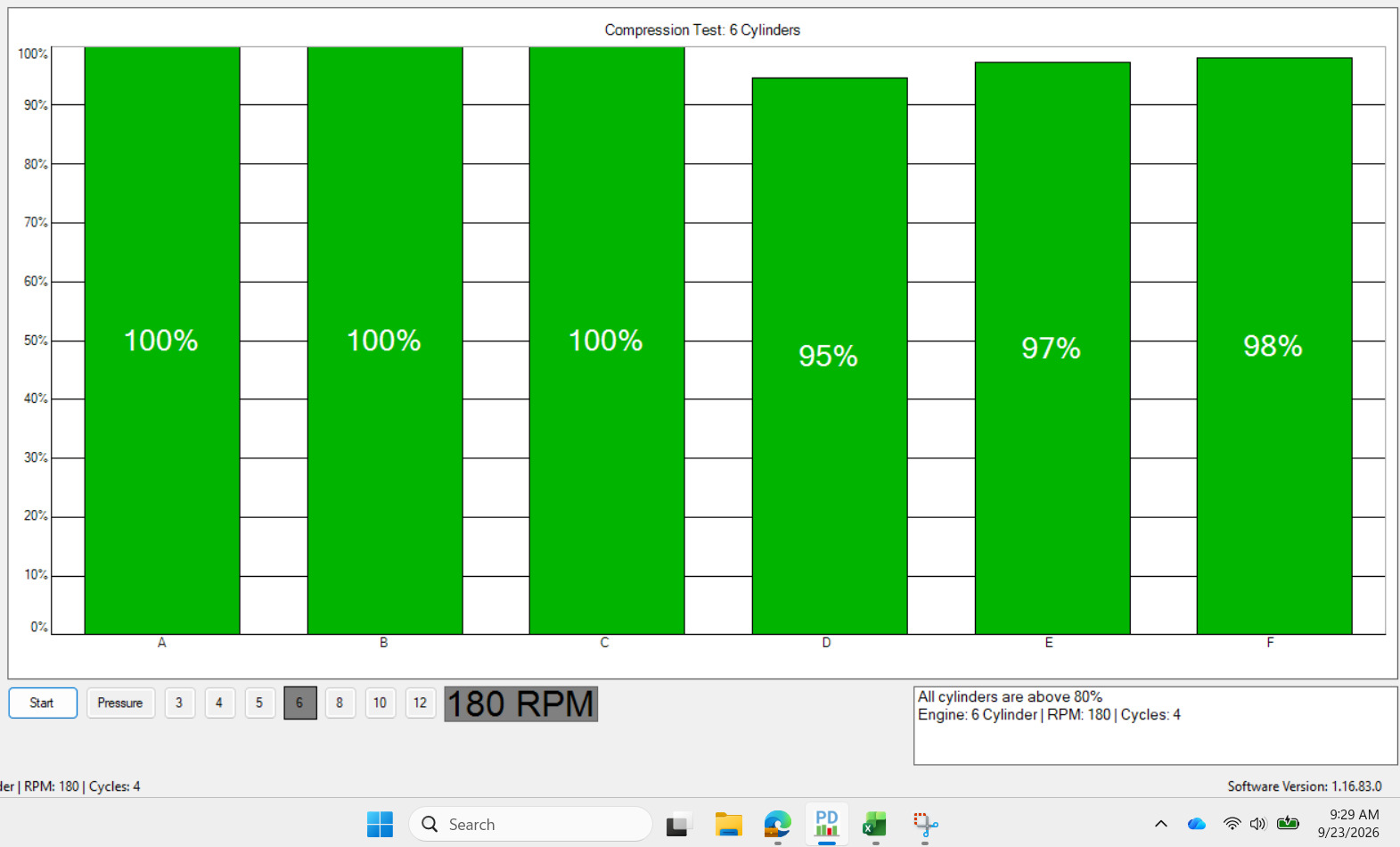This screenshot has height=847, width=1400.
Task: Click the PD compression test app taskbar icon
Action: pyautogui.click(x=827, y=824)
